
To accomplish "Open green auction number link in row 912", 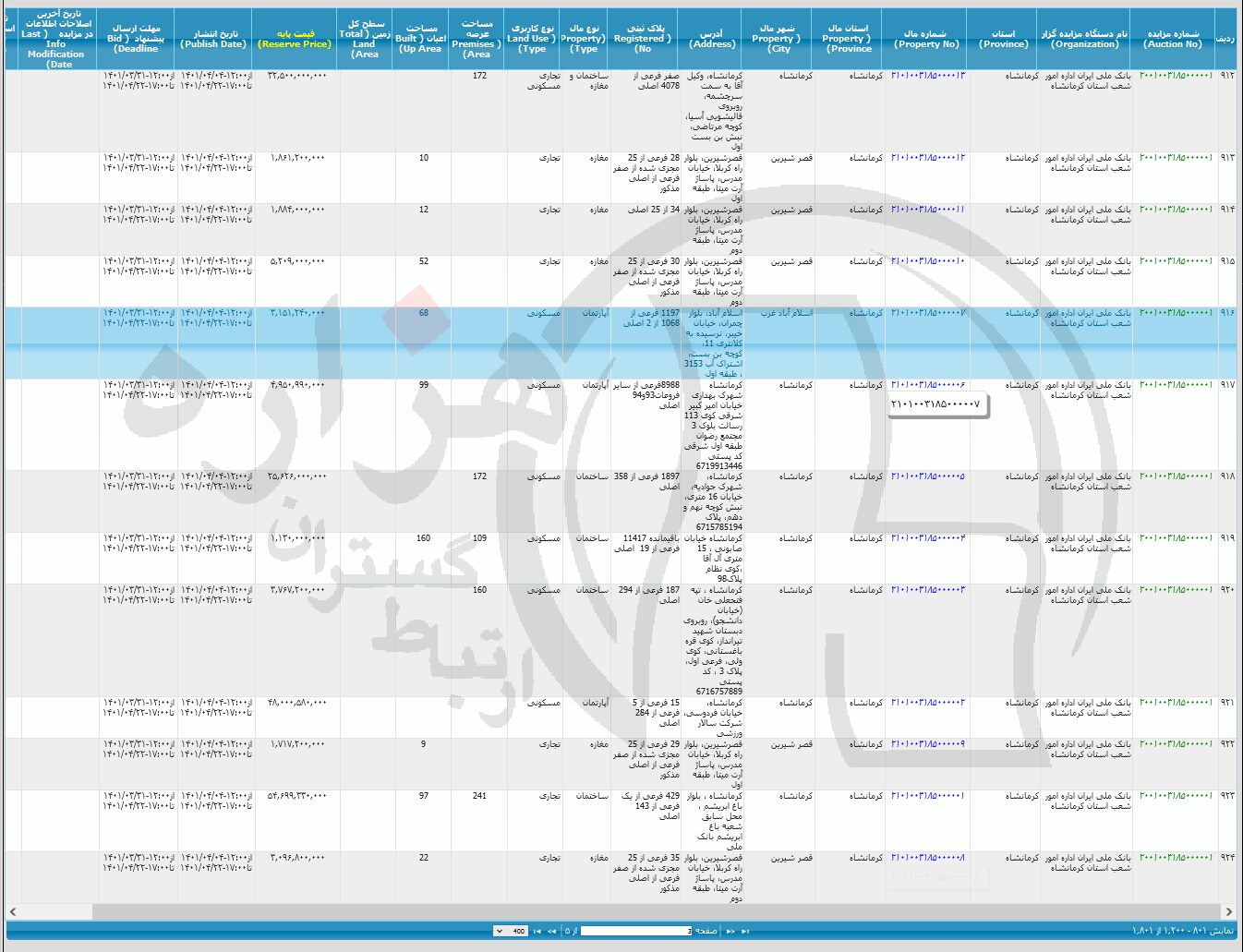I will [1176, 76].
